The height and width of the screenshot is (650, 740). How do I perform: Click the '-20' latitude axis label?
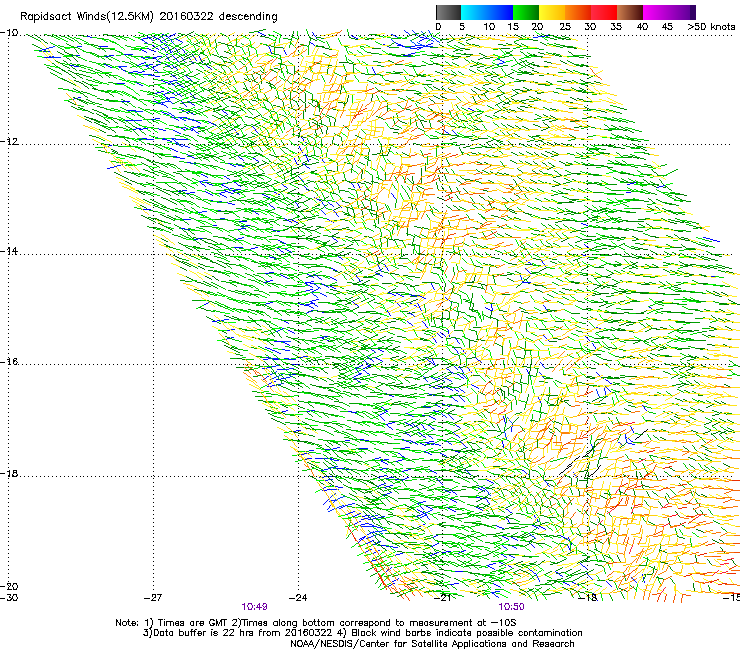pyautogui.click(x=9, y=586)
